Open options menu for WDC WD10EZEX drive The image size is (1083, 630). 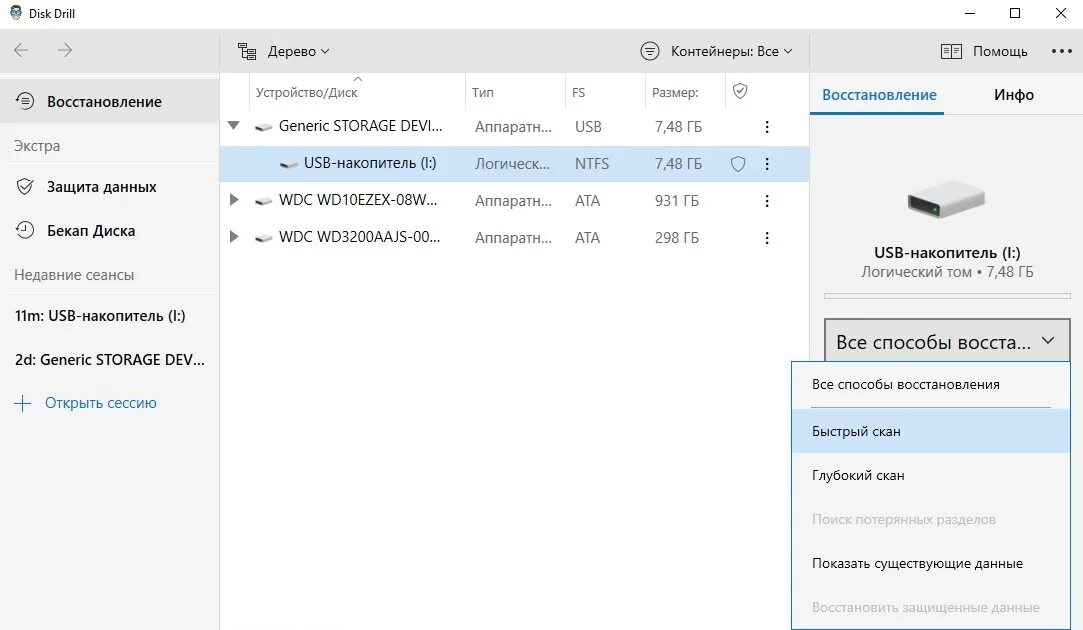(x=767, y=201)
